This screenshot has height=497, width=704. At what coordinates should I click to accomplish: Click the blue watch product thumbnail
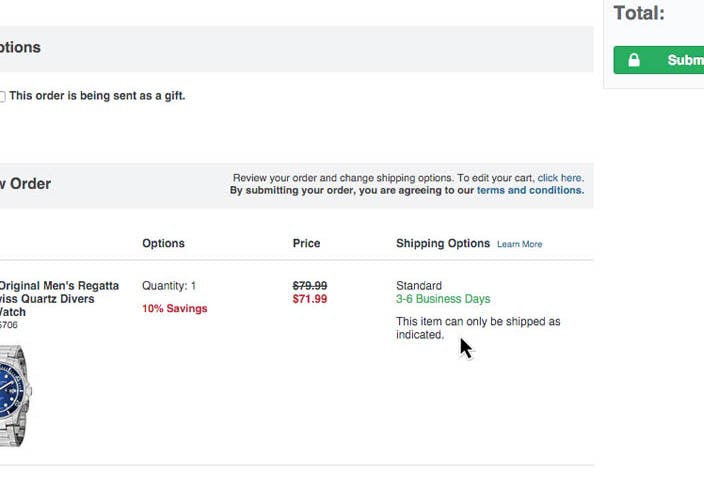14,394
